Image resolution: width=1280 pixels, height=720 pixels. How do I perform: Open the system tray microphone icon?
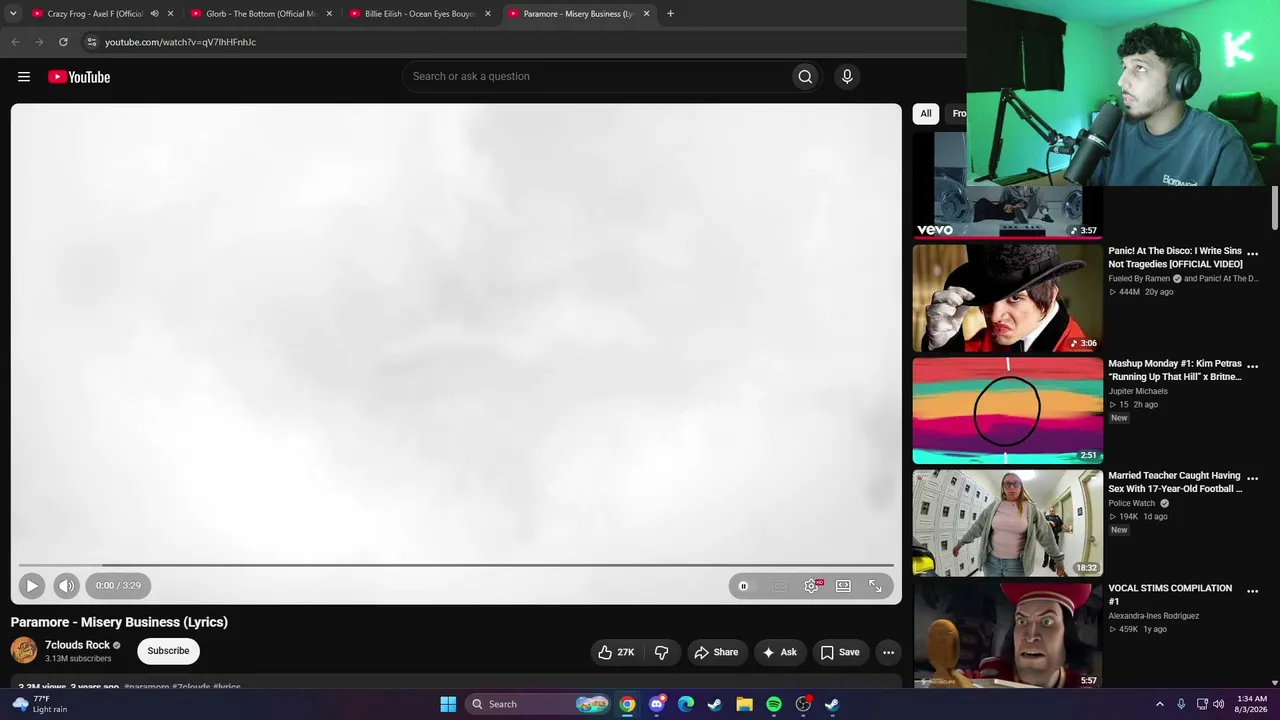1181,704
